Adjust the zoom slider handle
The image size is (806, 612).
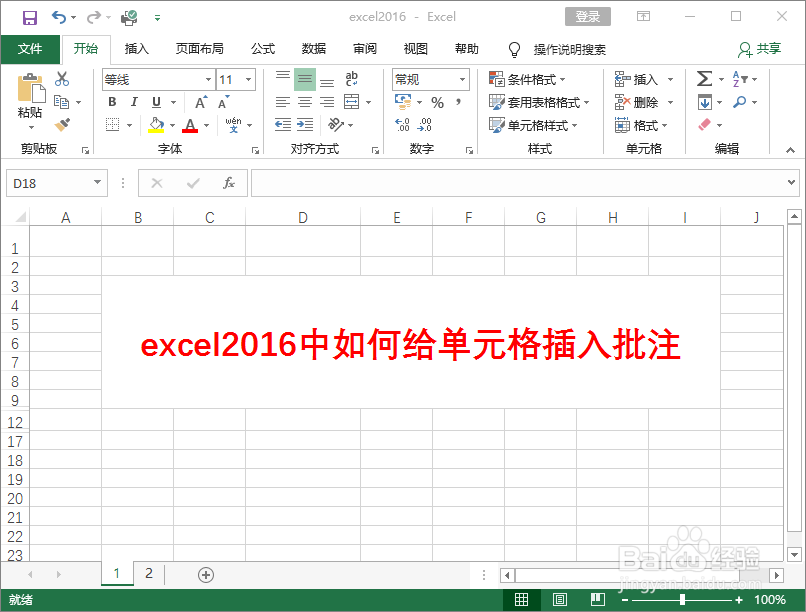pyautogui.click(x=683, y=600)
